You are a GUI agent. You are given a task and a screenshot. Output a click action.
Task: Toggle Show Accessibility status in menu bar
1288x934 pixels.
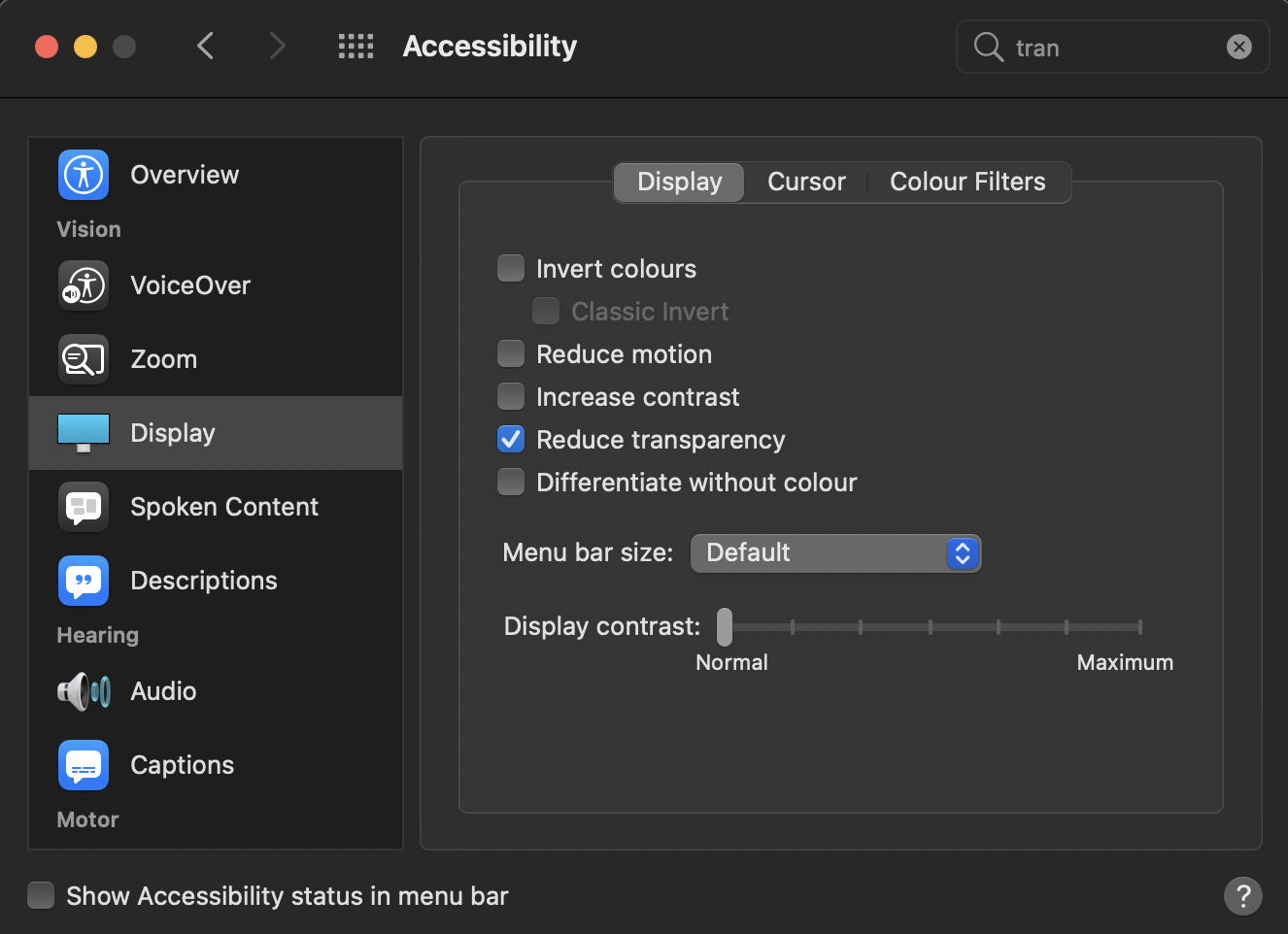tap(41, 895)
